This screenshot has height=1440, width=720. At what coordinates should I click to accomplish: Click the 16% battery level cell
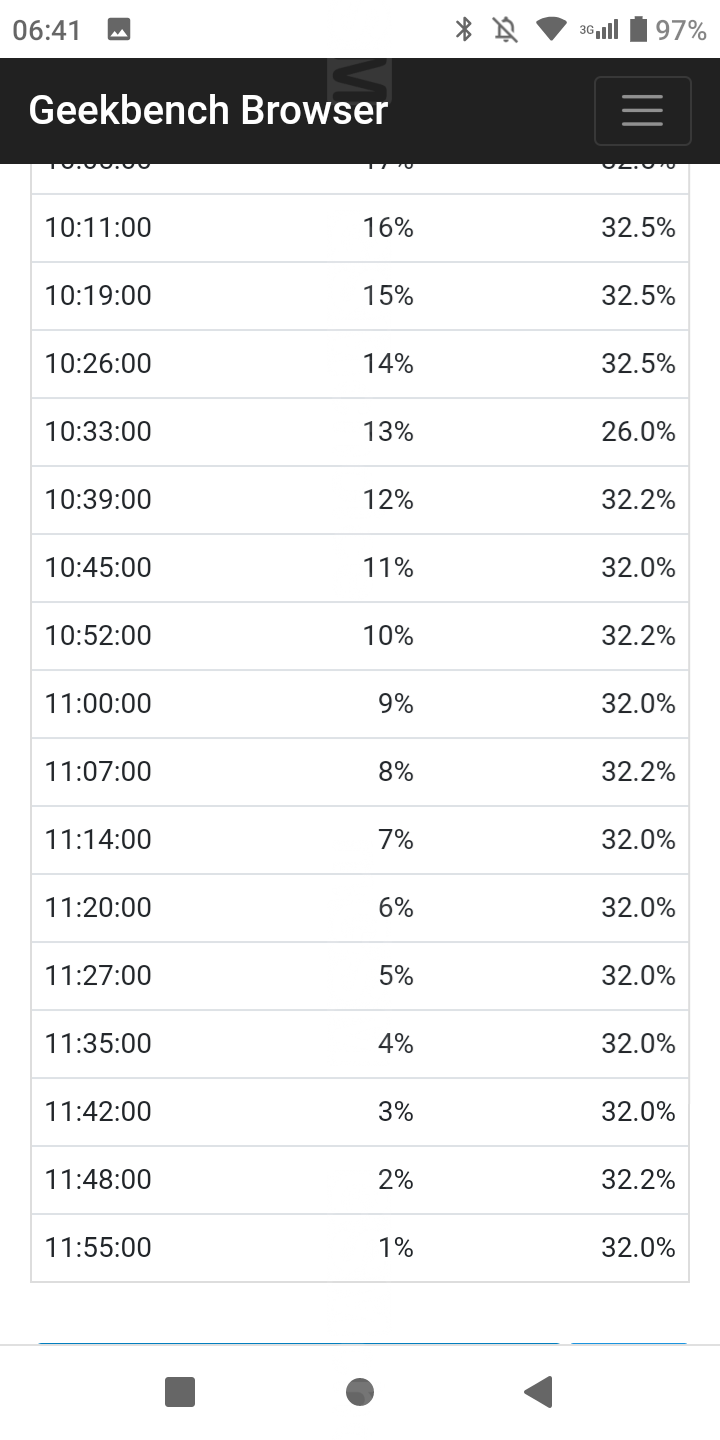pos(388,228)
